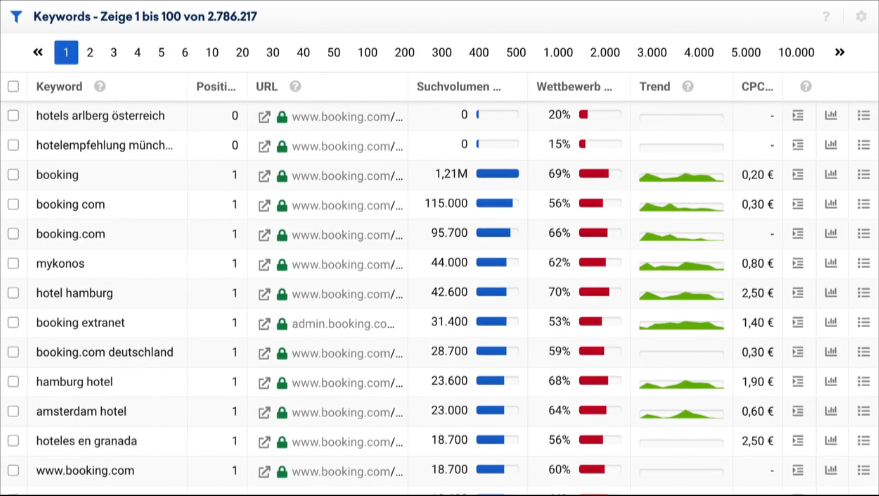This screenshot has height=496, width=879.
Task: Jump to page 10.000
Action: coord(796,53)
